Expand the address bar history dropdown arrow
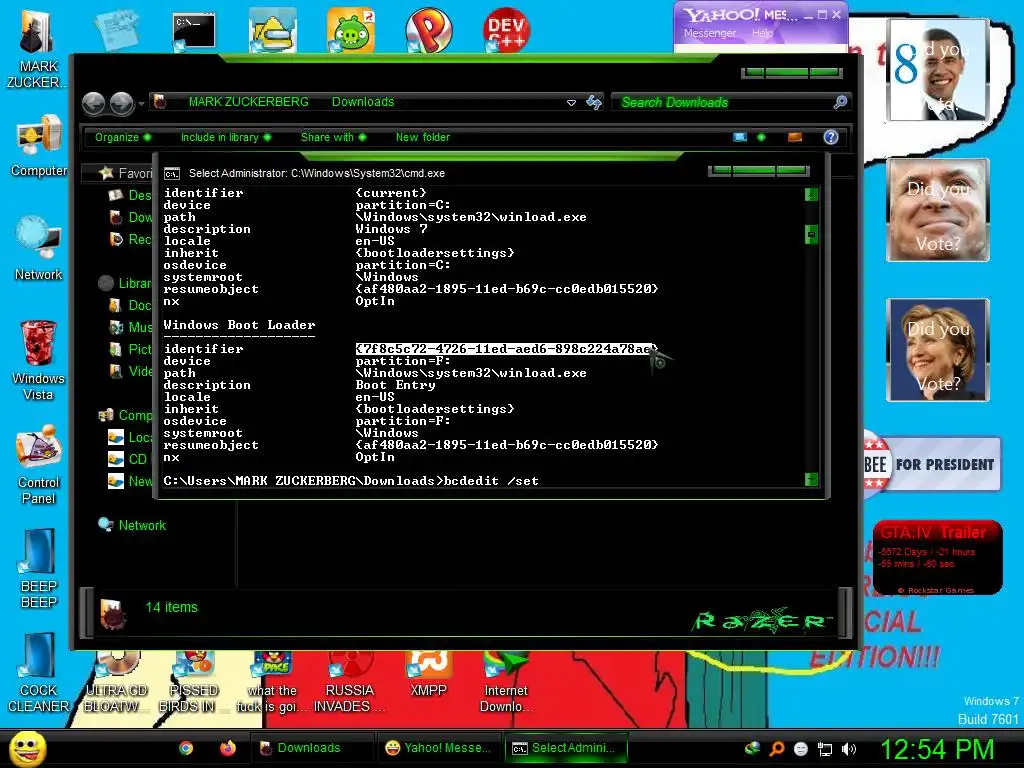 [571, 103]
